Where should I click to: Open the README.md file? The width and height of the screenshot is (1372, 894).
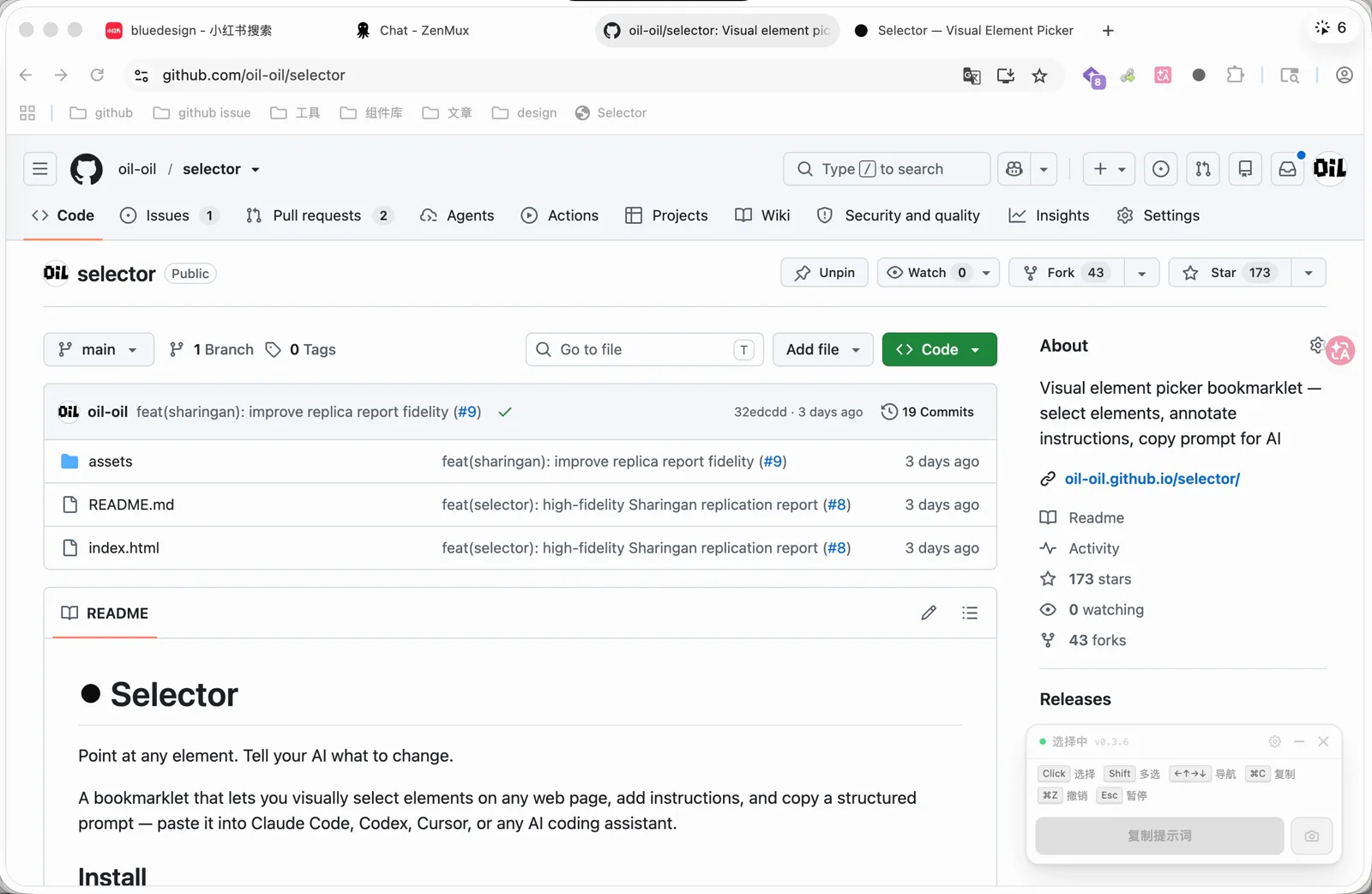coord(131,504)
